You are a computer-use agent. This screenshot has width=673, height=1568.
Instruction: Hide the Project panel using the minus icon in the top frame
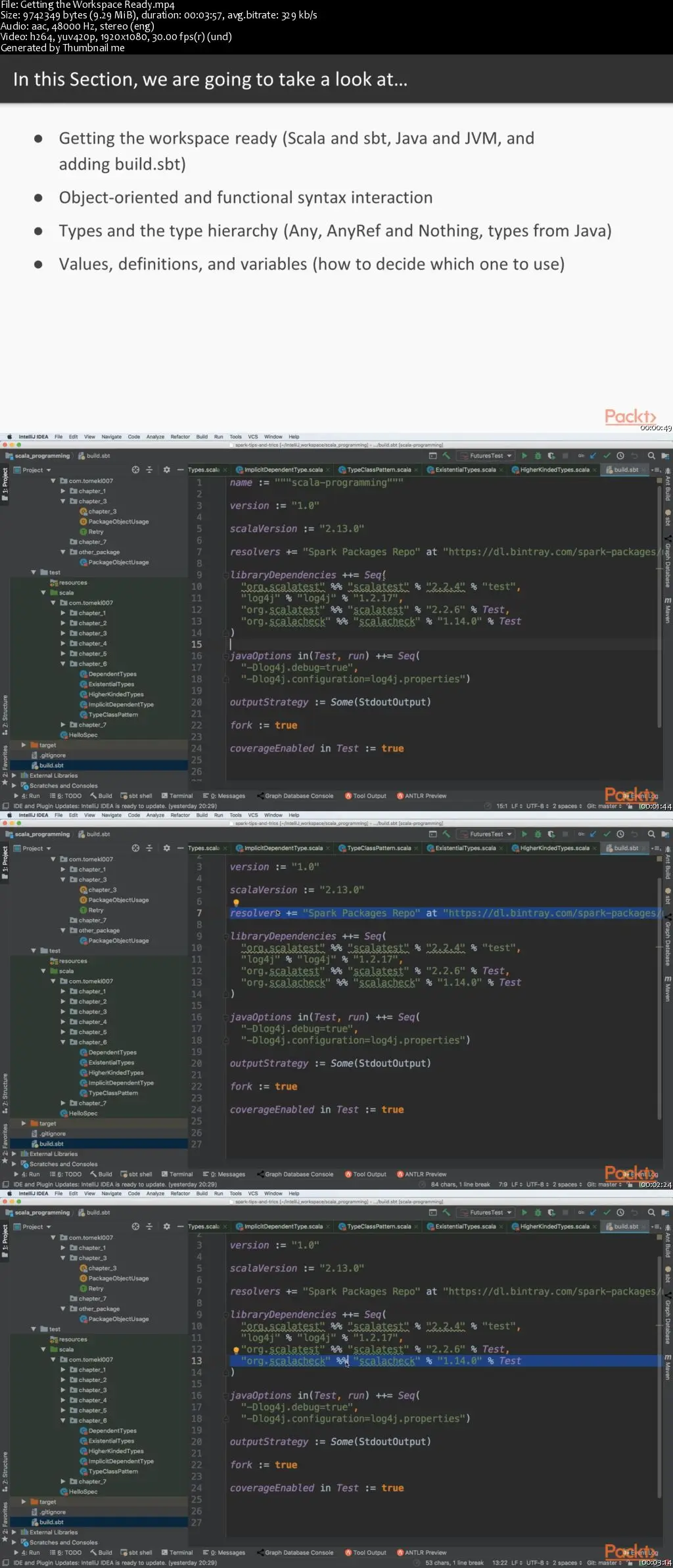(x=180, y=470)
